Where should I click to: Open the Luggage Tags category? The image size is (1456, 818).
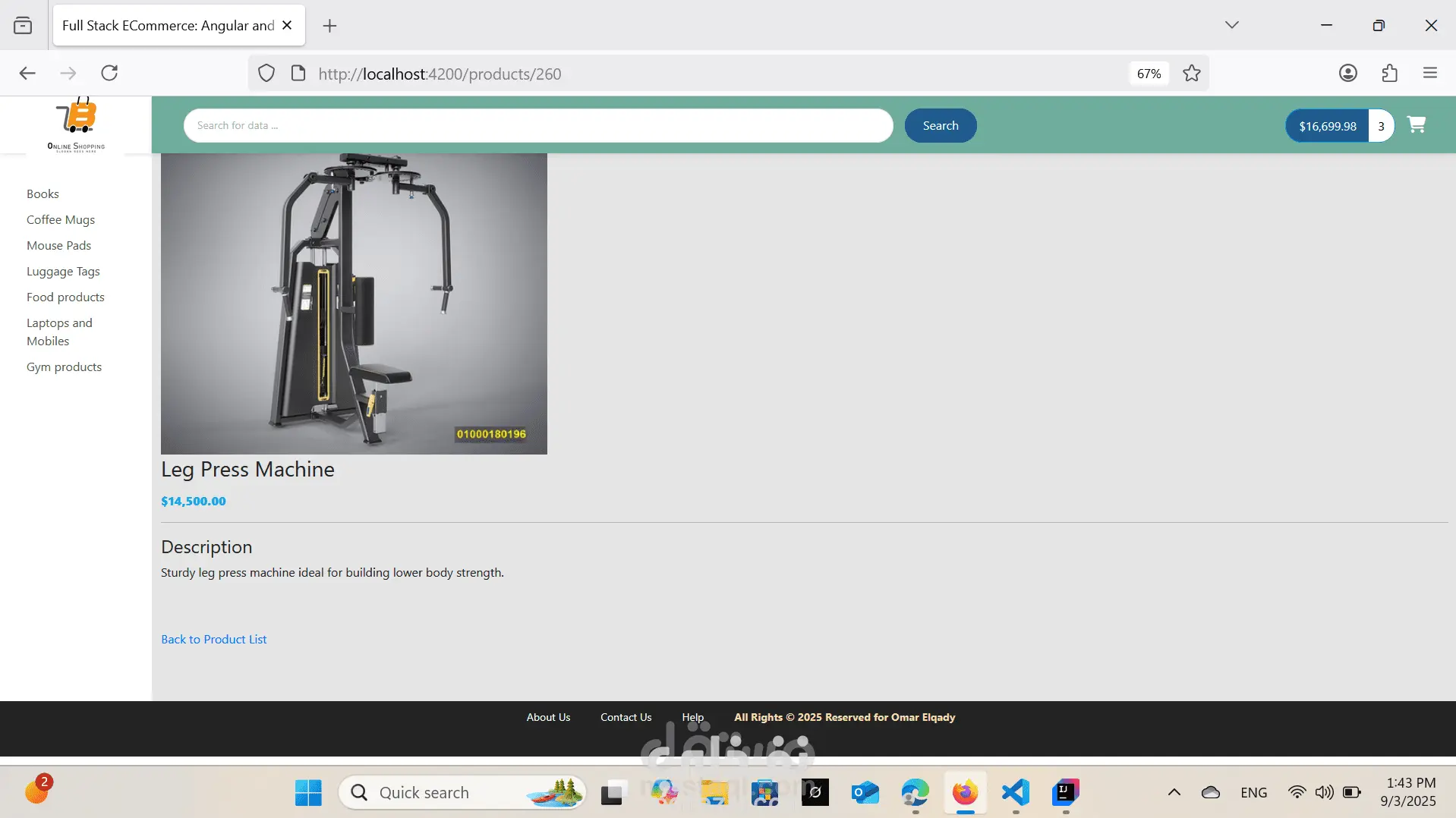point(63,272)
